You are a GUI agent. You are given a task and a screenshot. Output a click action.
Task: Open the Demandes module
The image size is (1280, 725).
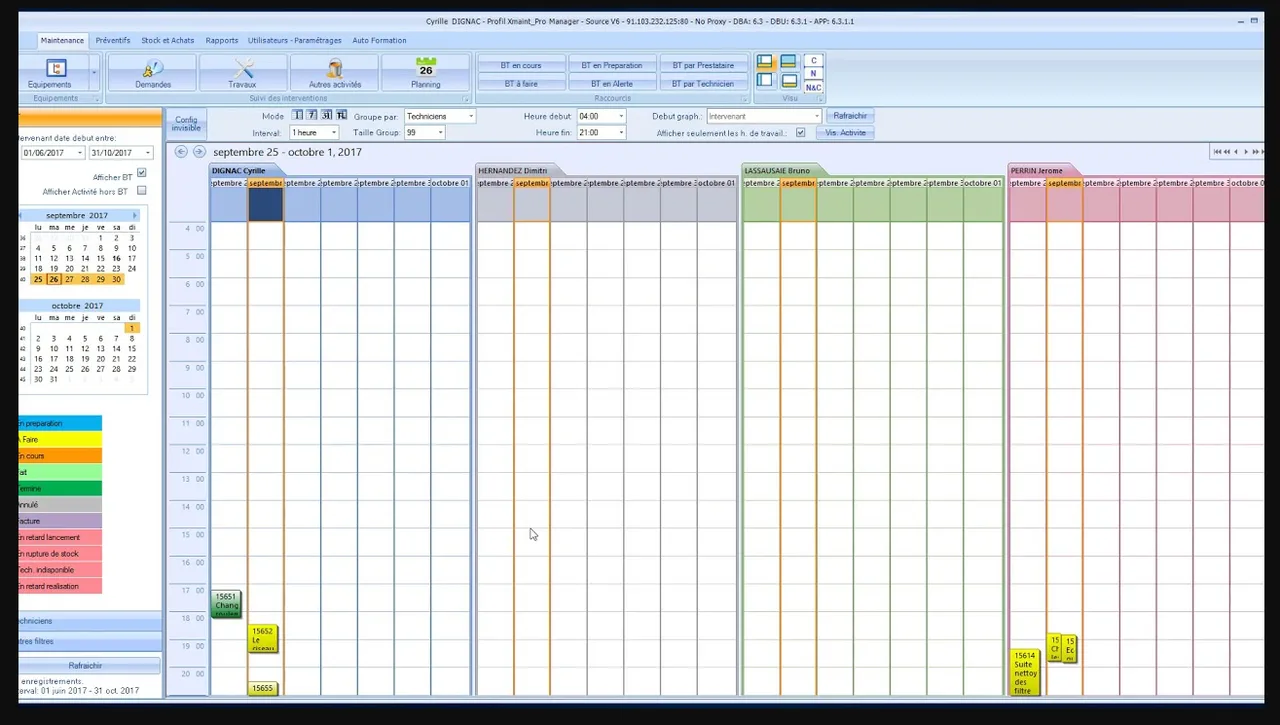pyautogui.click(x=152, y=73)
